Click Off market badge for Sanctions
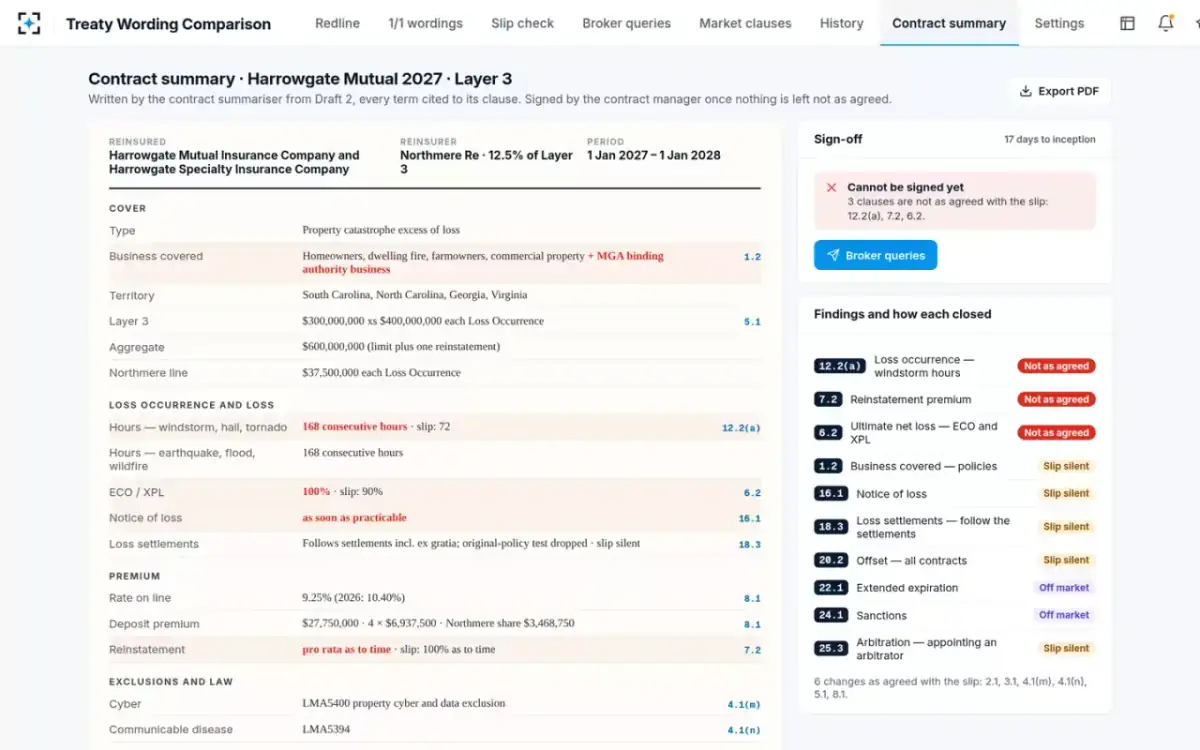 click(1064, 615)
